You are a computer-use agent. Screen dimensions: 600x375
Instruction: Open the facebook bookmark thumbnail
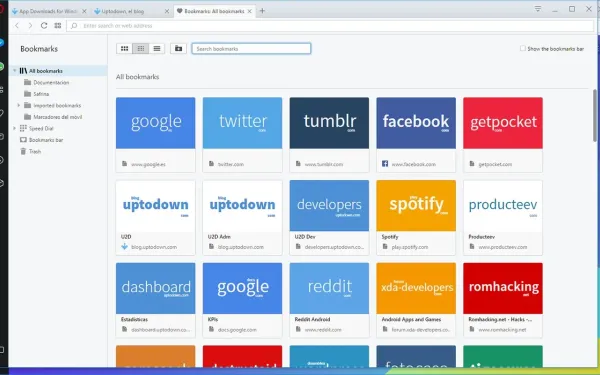[x=416, y=123]
